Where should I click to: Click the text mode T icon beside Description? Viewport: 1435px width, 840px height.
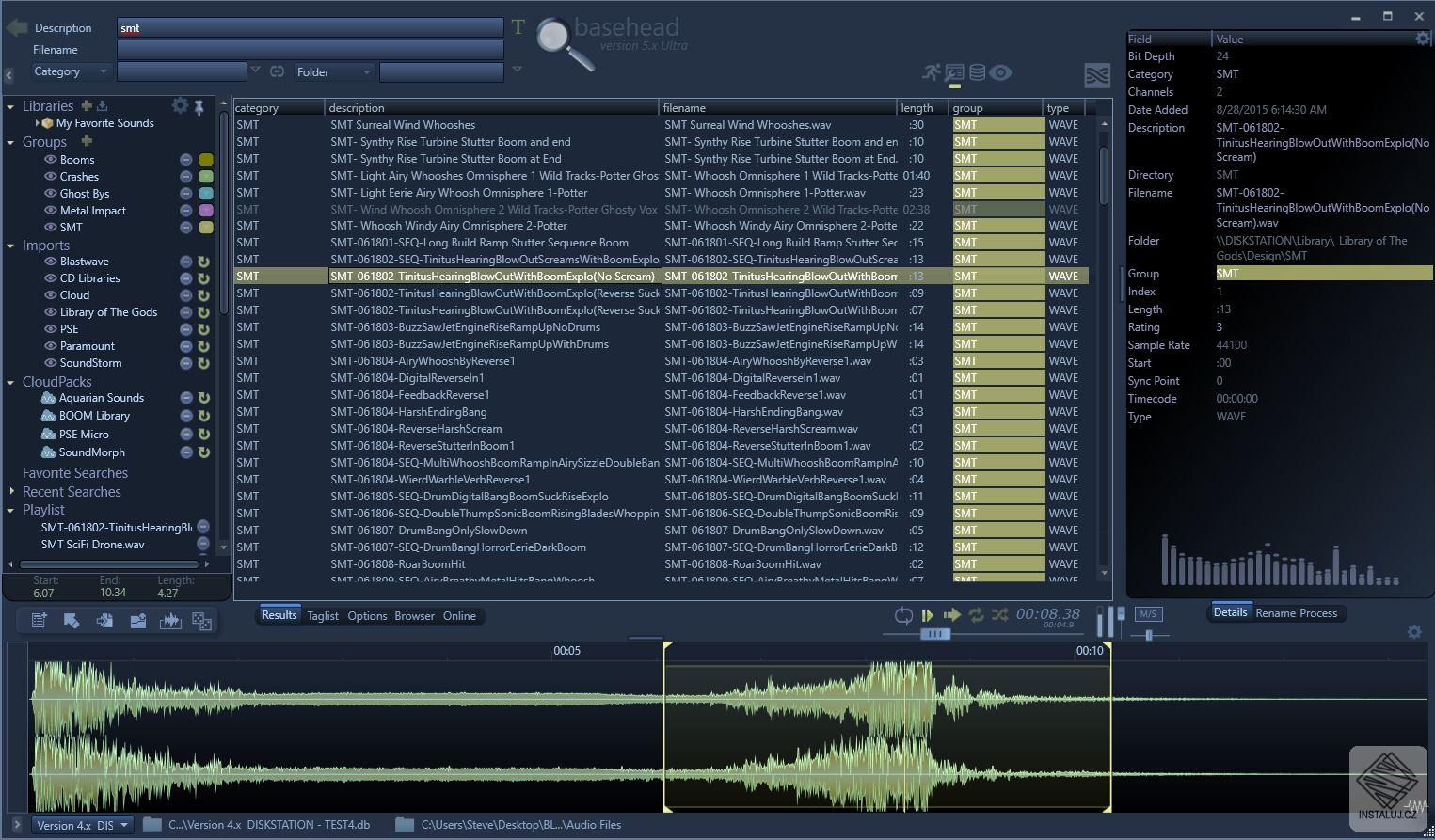pyautogui.click(x=518, y=27)
